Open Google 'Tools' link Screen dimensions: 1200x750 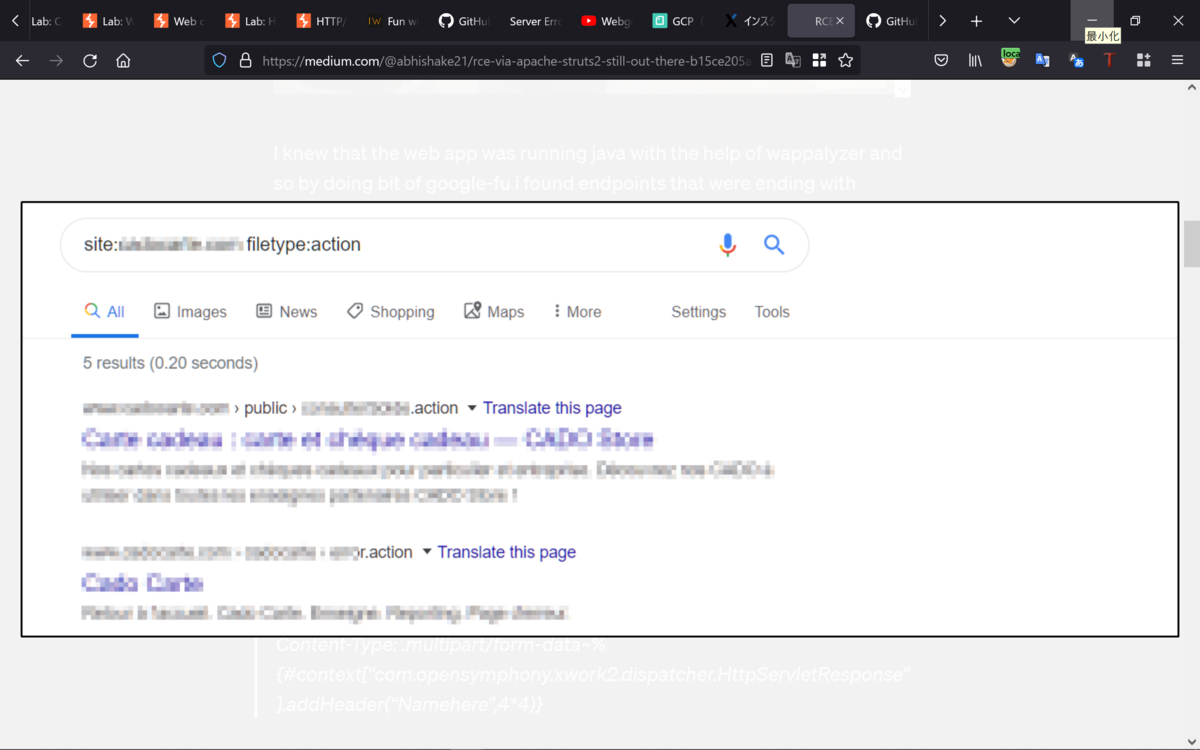click(x=772, y=312)
